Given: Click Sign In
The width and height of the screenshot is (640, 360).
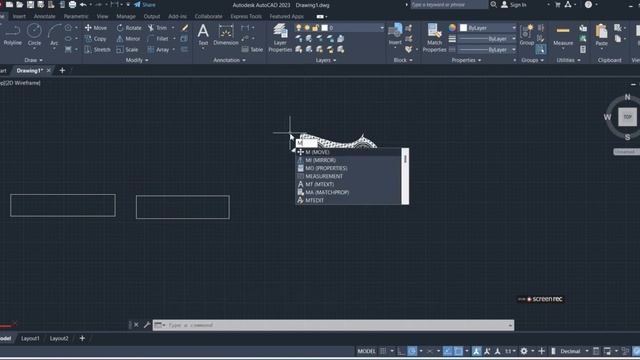Looking at the screenshot, I should [x=514, y=4].
